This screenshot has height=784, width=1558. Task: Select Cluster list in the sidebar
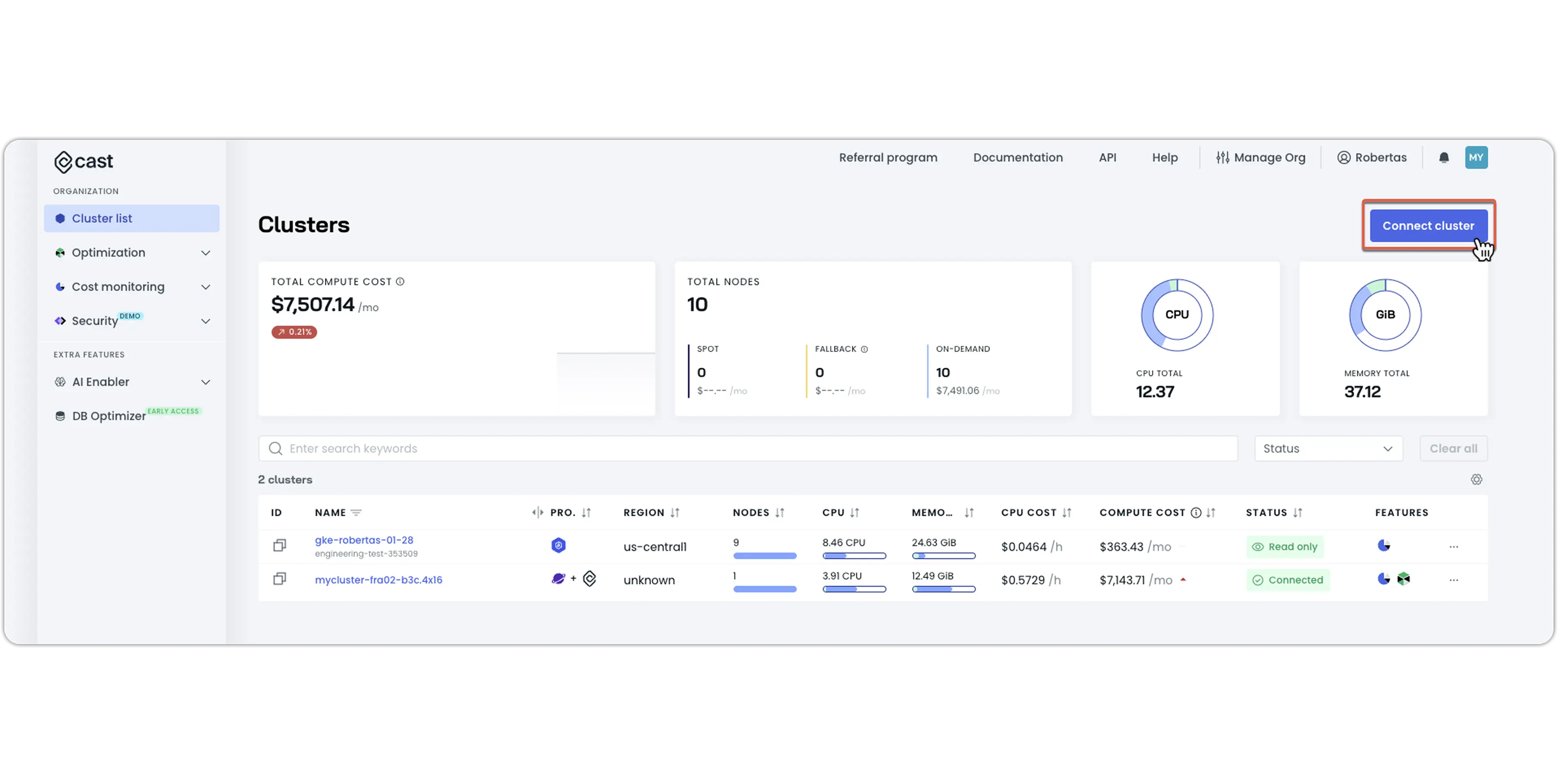click(x=101, y=218)
